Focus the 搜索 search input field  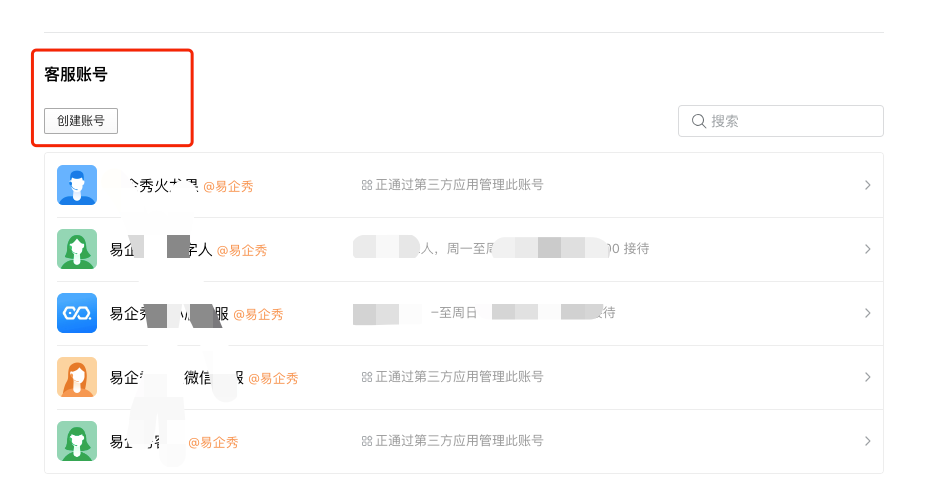click(x=790, y=121)
